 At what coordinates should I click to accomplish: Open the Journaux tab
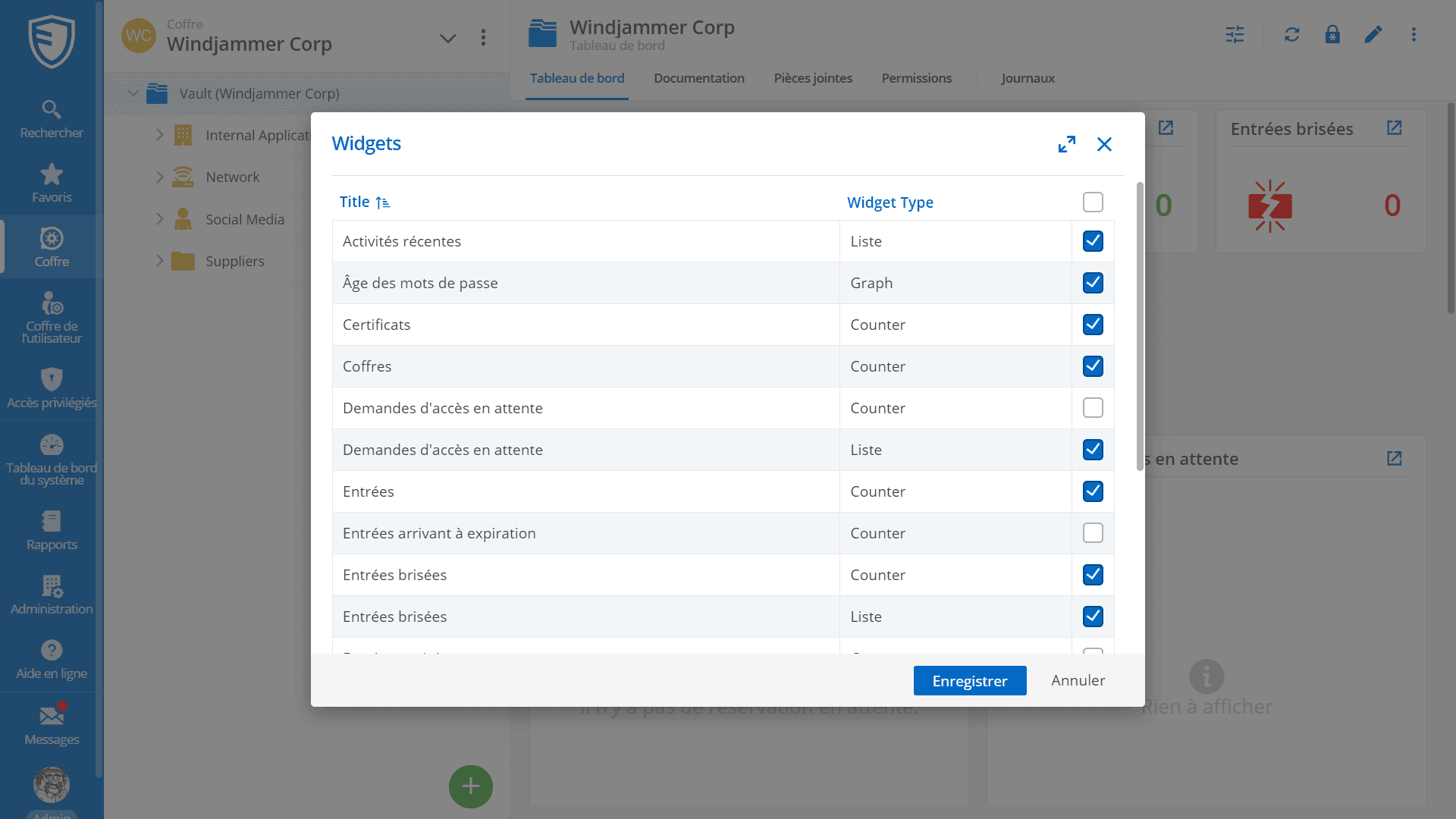pos(1027,78)
